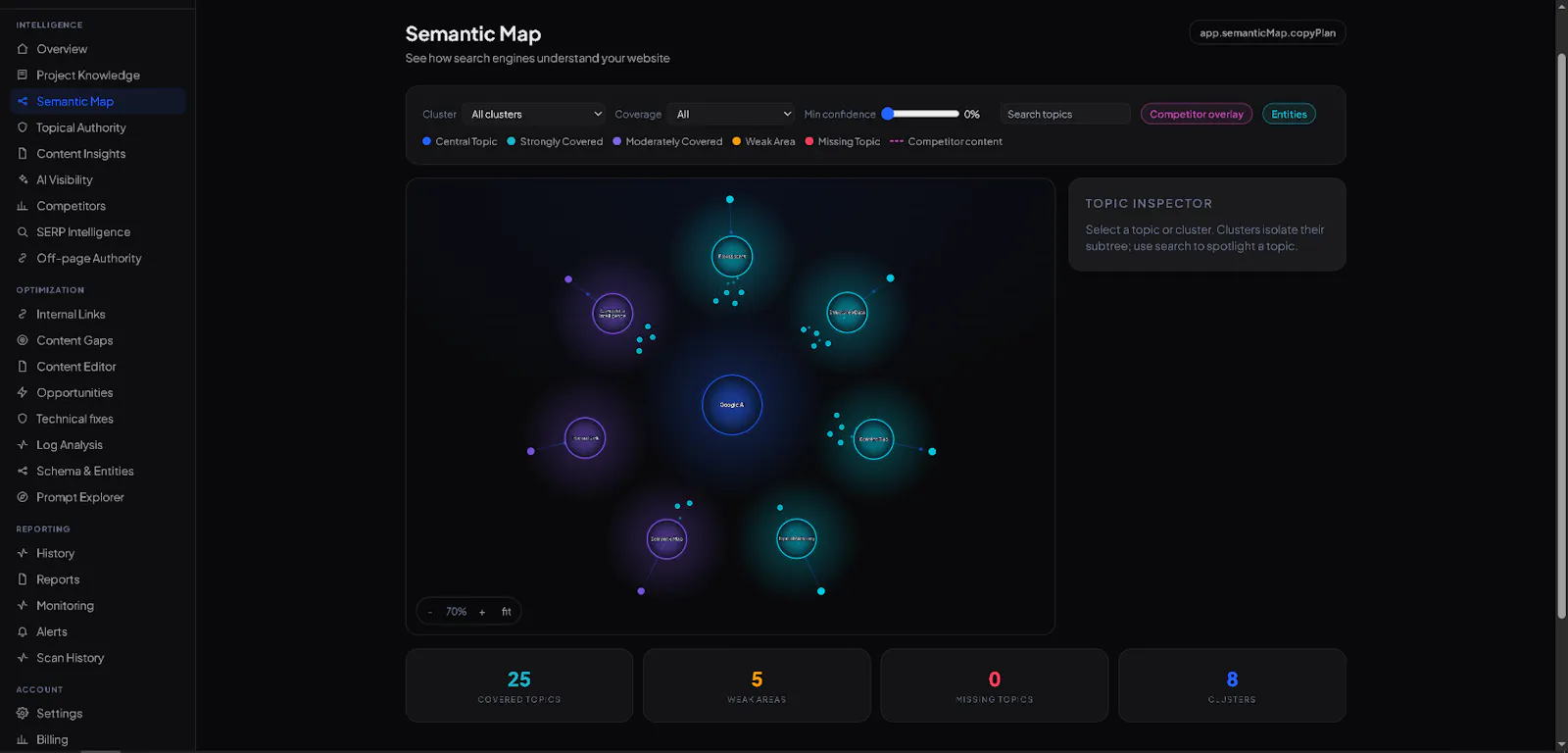Screen dimensions: 1568x753
Task: Click the fit button on map
Action: 507,612
